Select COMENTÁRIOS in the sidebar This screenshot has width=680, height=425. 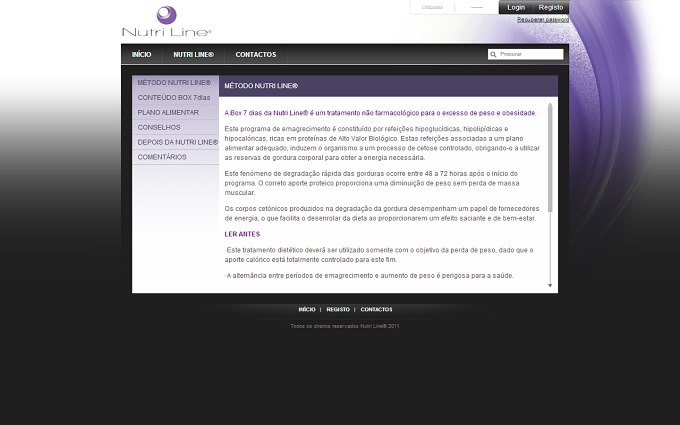[175, 157]
